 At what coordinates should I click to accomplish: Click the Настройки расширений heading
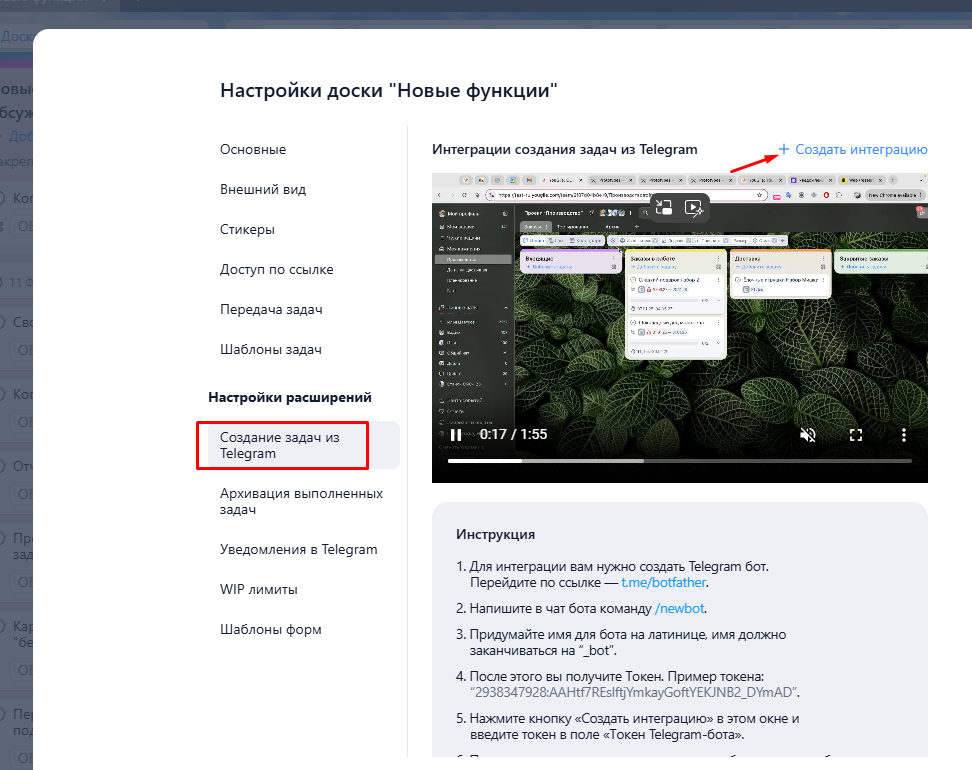pos(289,397)
